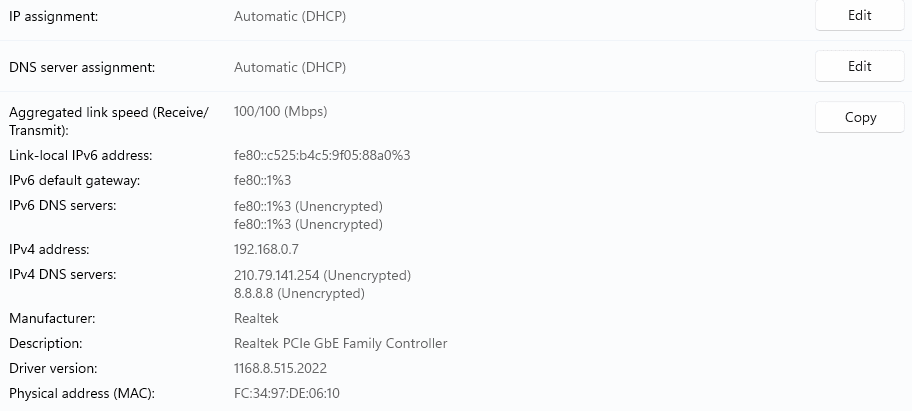Select the IPv4 address 192.168.0.7
This screenshot has height=411, width=912.
266,249
